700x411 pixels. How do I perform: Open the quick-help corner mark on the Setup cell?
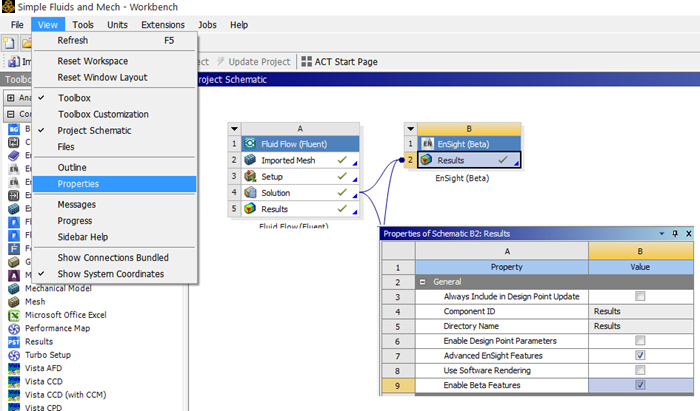pyautogui.click(x=355, y=179)
